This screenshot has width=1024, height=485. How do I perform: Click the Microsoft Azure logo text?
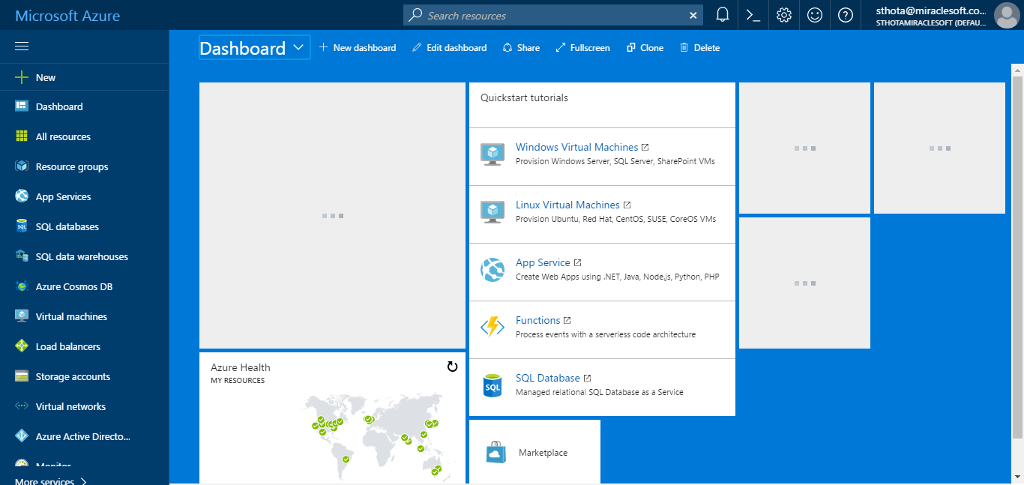[67, 15]
